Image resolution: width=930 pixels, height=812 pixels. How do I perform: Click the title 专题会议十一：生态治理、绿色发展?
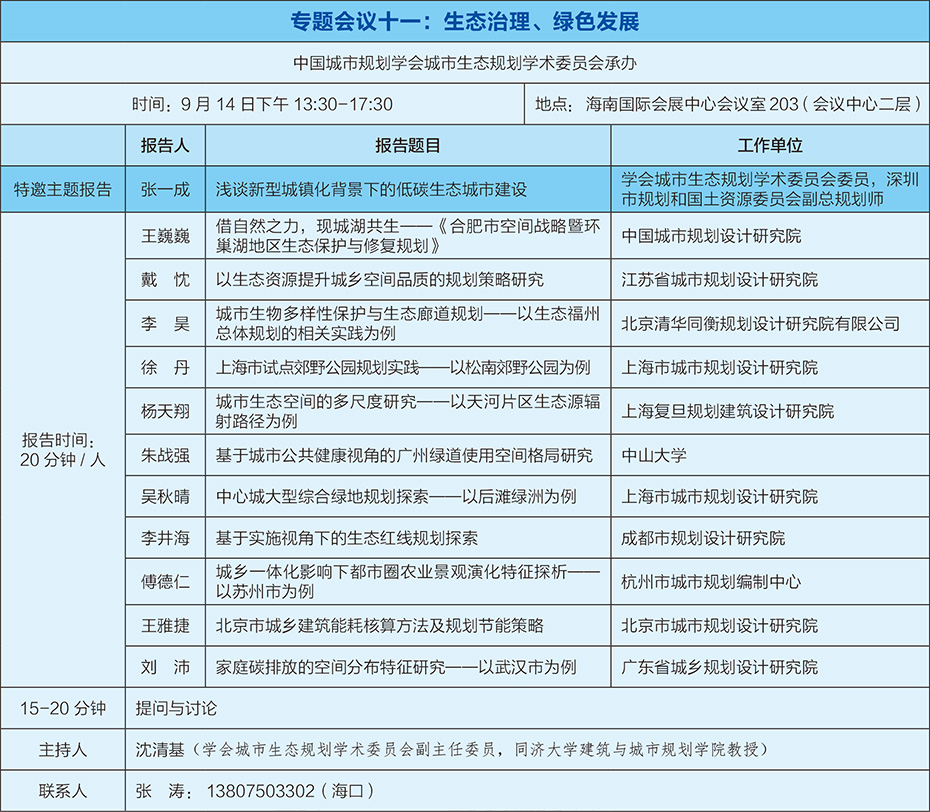click(464, 21)
